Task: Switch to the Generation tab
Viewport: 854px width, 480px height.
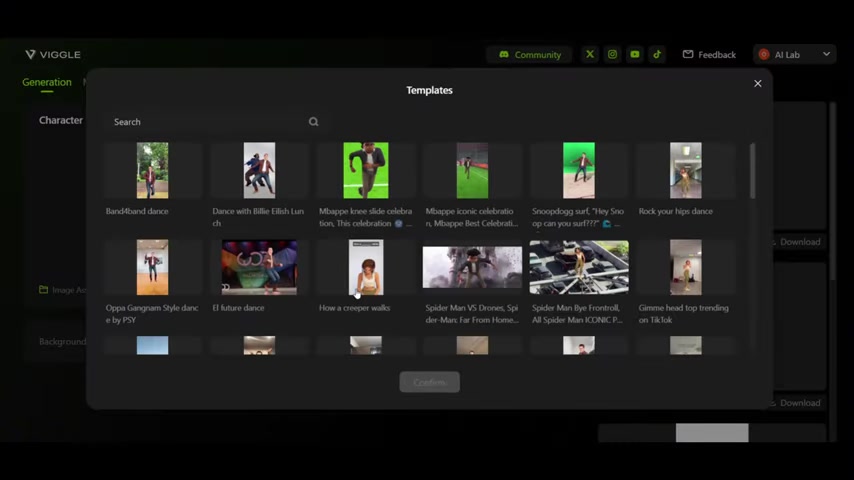Action: [47, 82]
